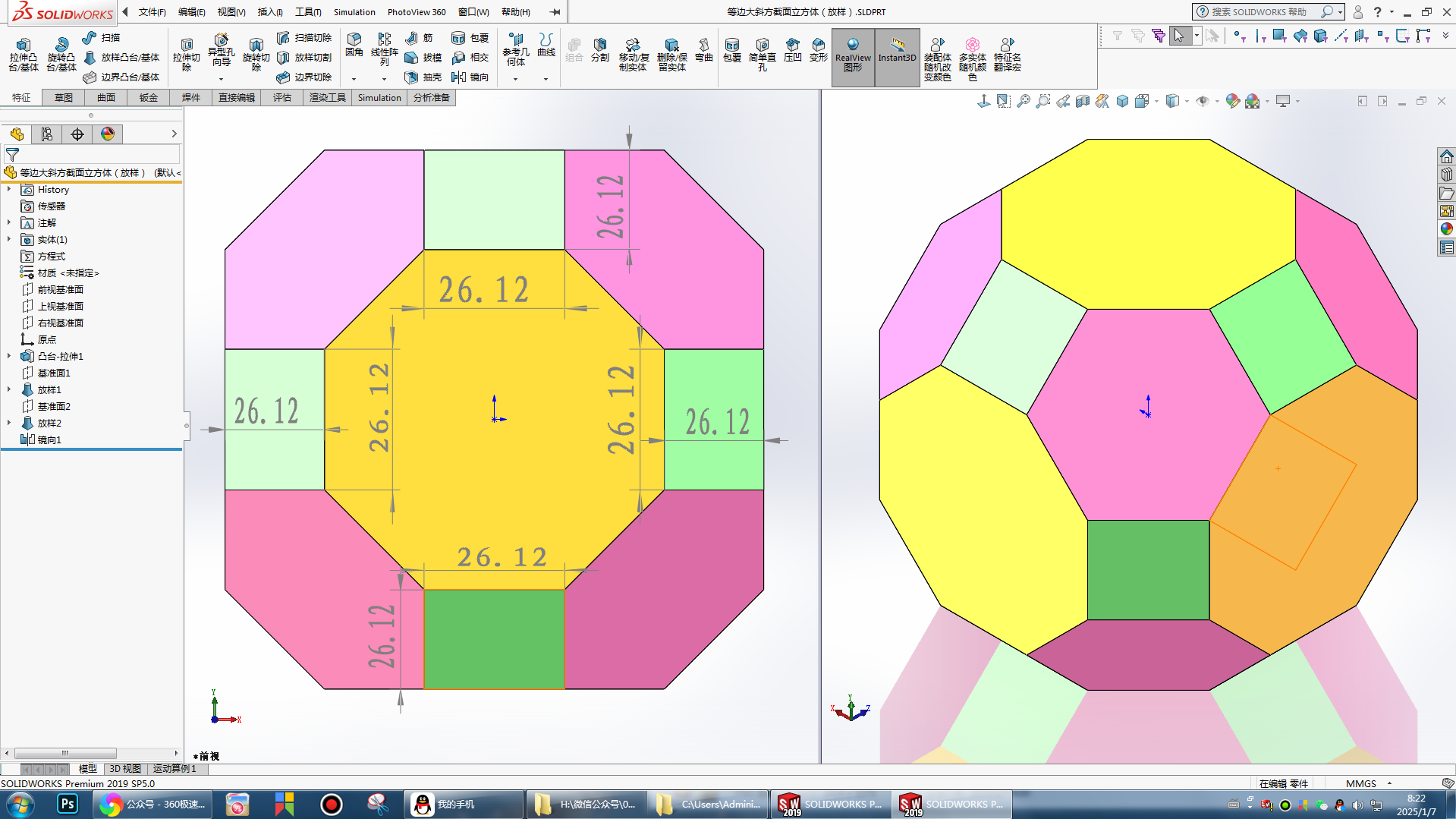Image resolution: width=1456 pixels, height=819 pixels.
Task: Expand the 放样1 feature node
Action: 9,389
